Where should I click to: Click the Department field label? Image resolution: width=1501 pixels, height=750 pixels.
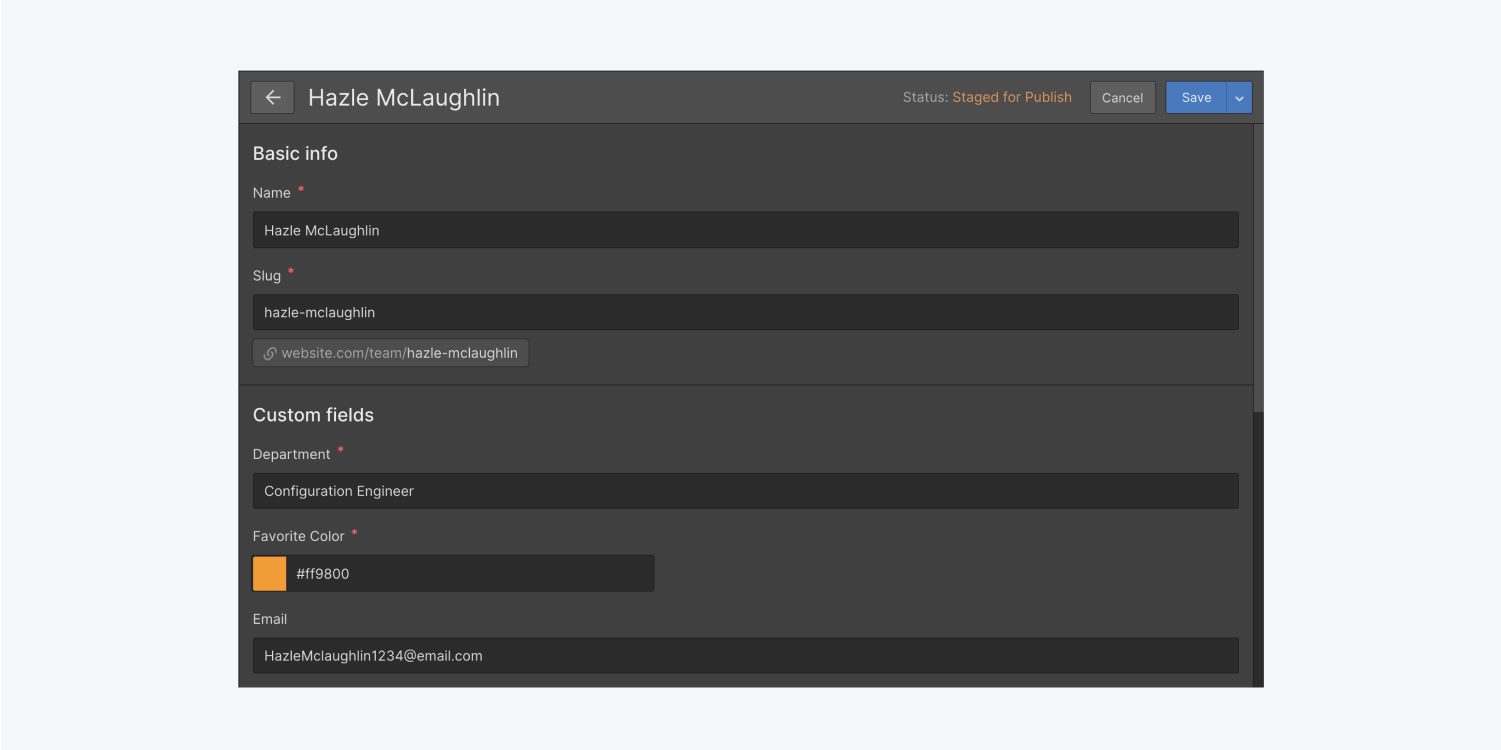[x=292, y=453]
